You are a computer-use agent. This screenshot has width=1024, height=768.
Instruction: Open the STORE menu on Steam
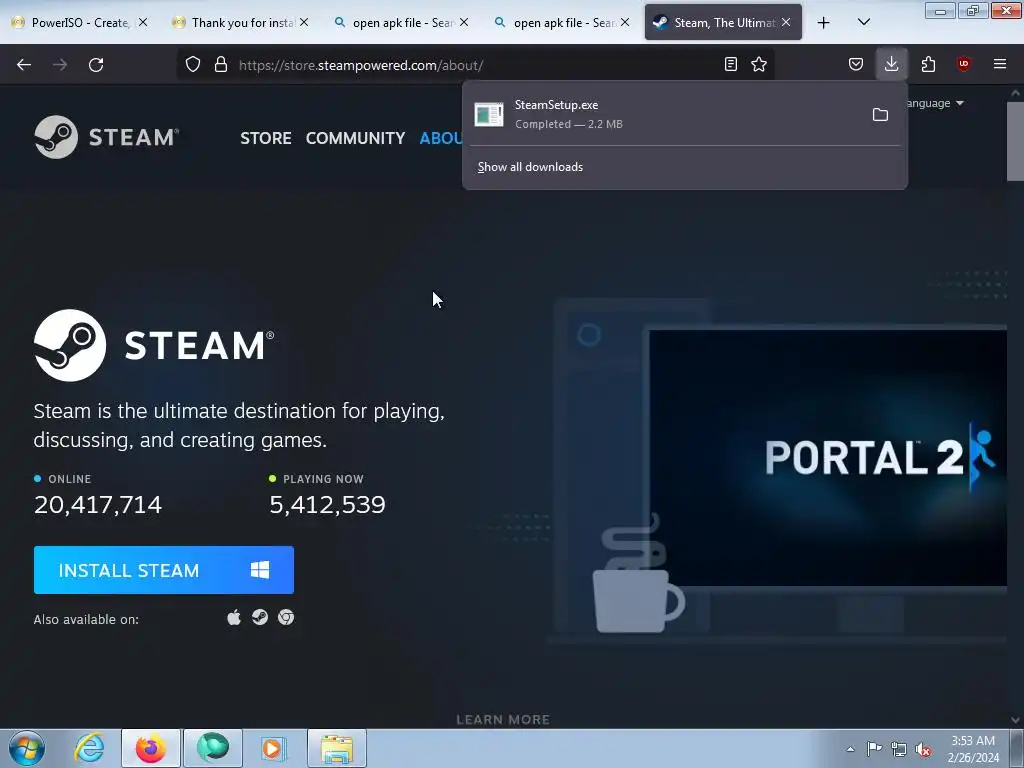click(266, 138)
